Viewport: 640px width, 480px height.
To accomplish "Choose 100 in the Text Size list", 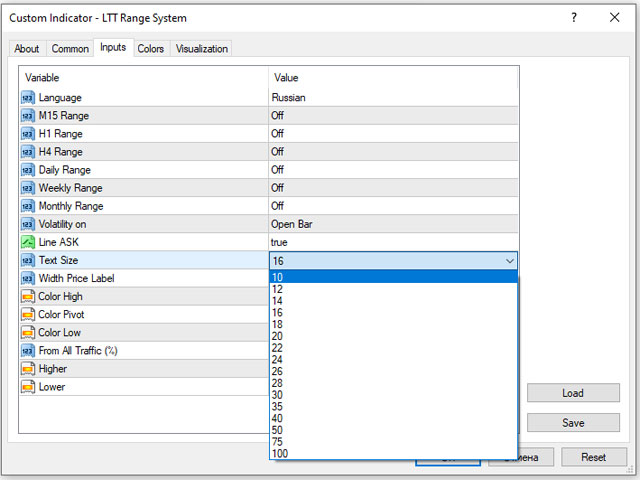I will pos(393,453).
